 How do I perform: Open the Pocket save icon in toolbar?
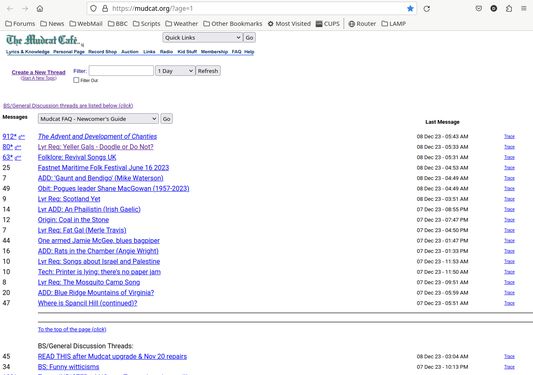point(479,8)
